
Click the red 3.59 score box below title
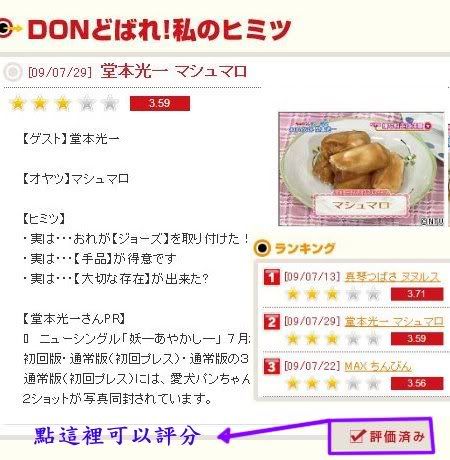pyautogui.click(x=160, y=103)
